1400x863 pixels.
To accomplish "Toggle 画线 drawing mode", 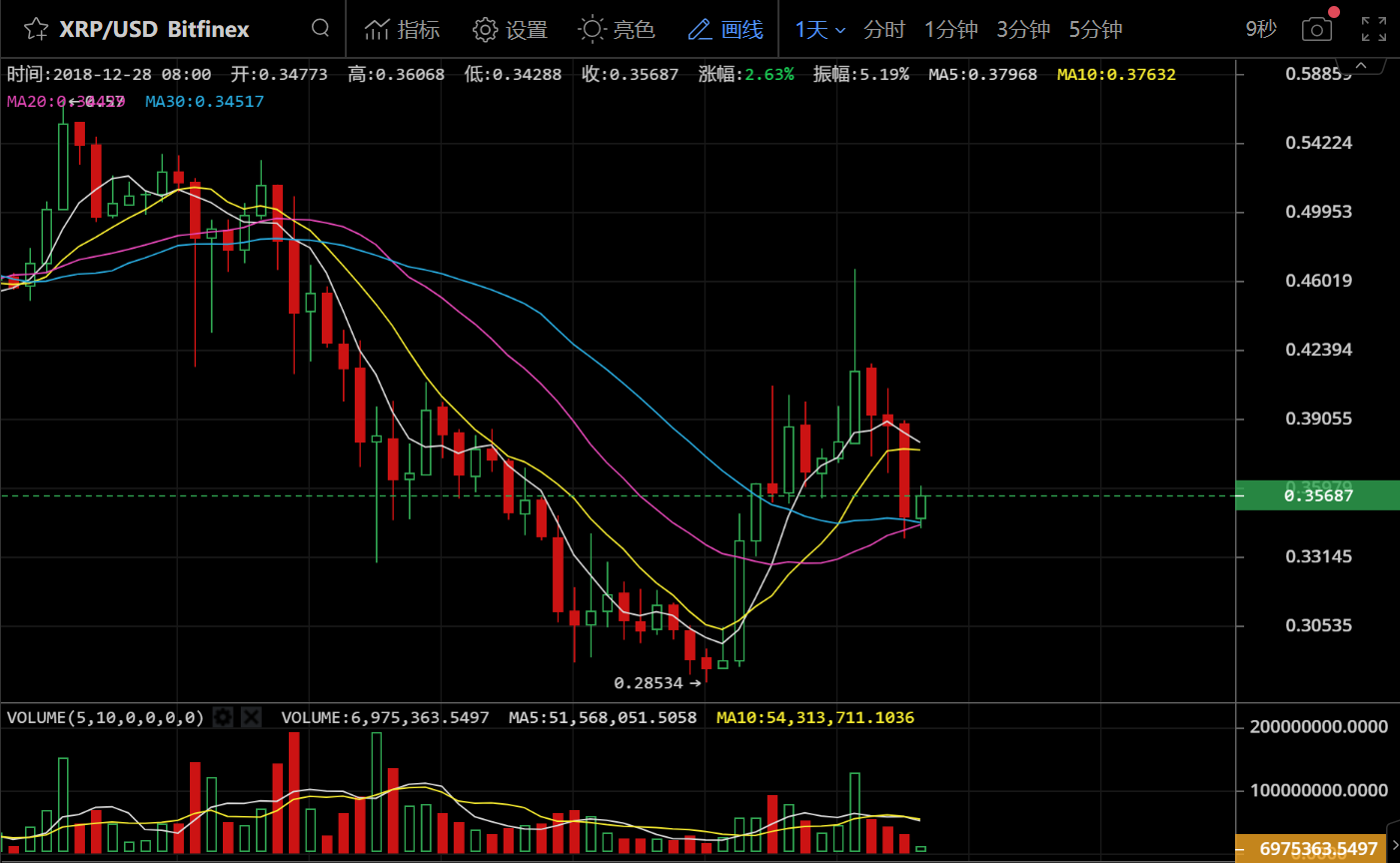I will pyautogui.click(x=725, y=30).
